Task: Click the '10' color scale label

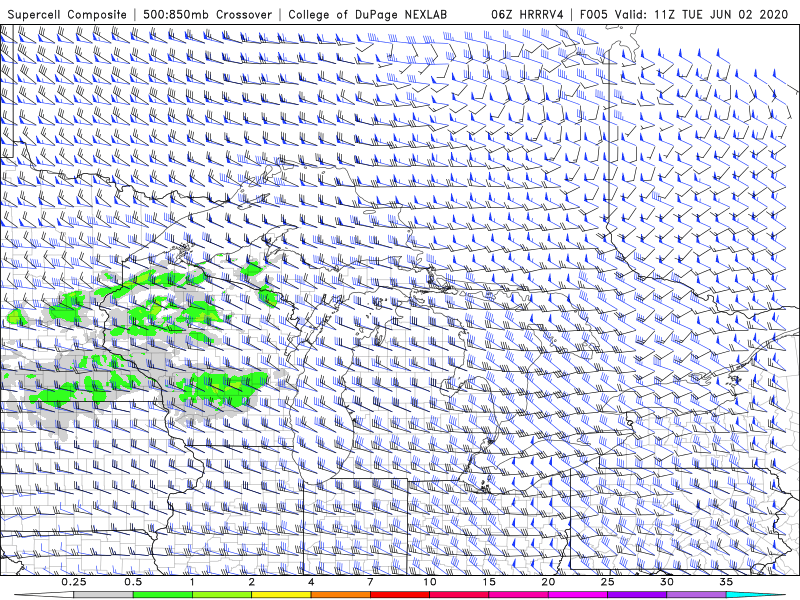Action: click(x=430, y=582)
